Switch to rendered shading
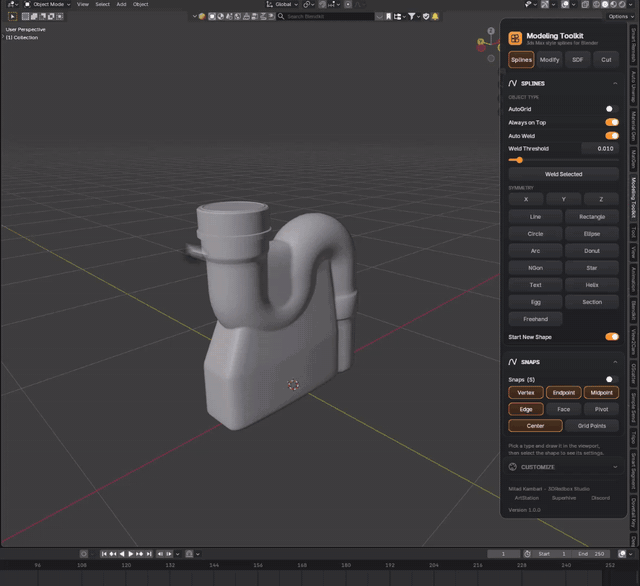Viewport: 640px width, 586px height. [622, 4]
